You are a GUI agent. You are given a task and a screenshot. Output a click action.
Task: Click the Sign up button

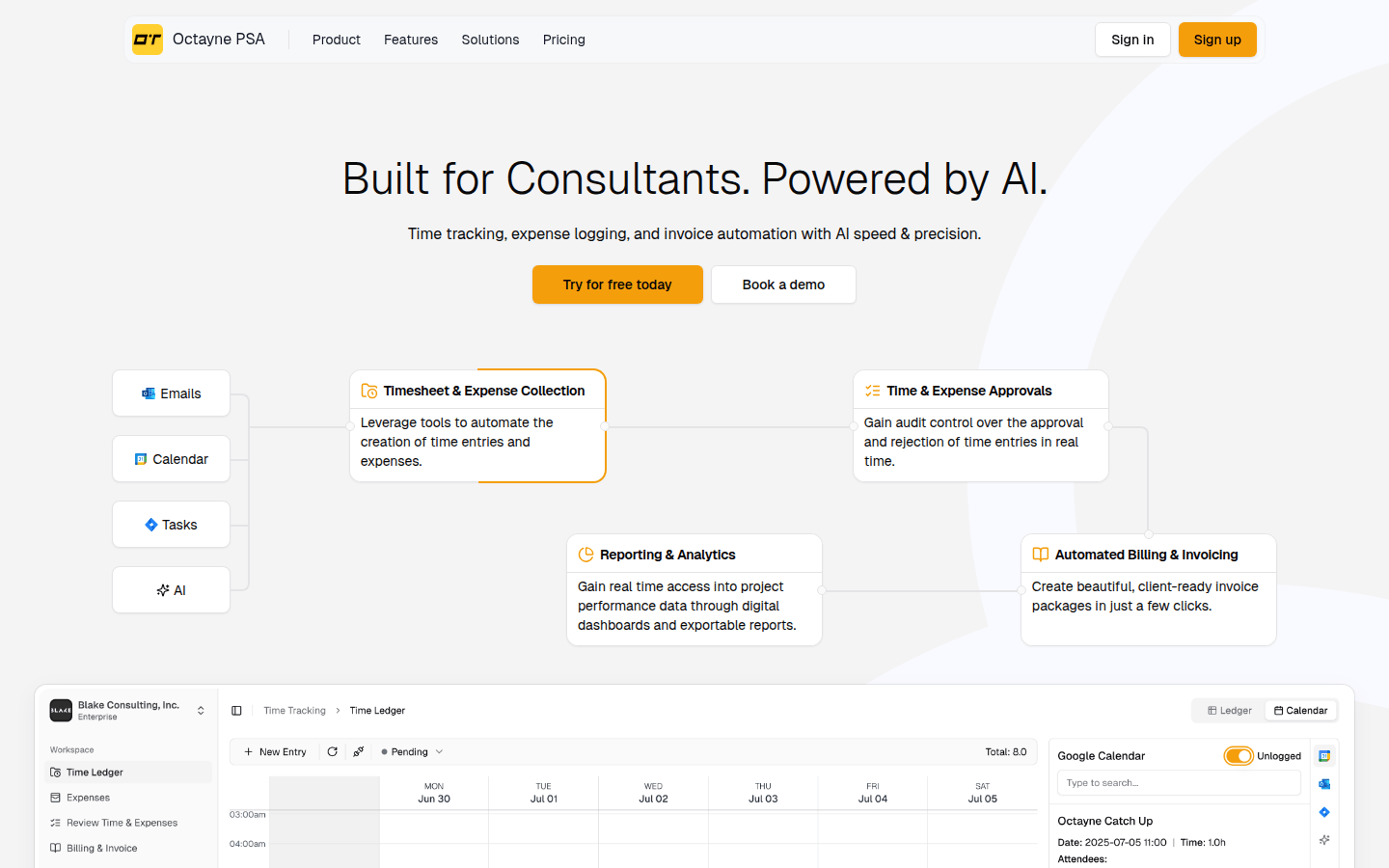1216,40
